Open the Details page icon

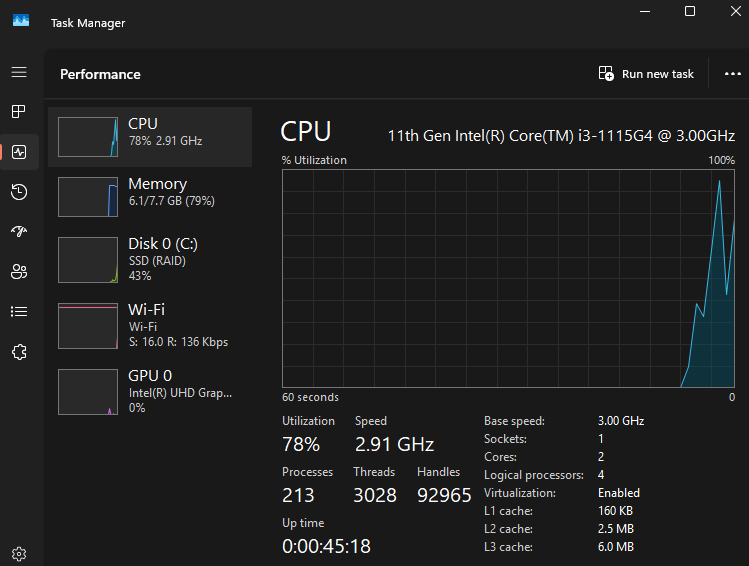(18, 311)
